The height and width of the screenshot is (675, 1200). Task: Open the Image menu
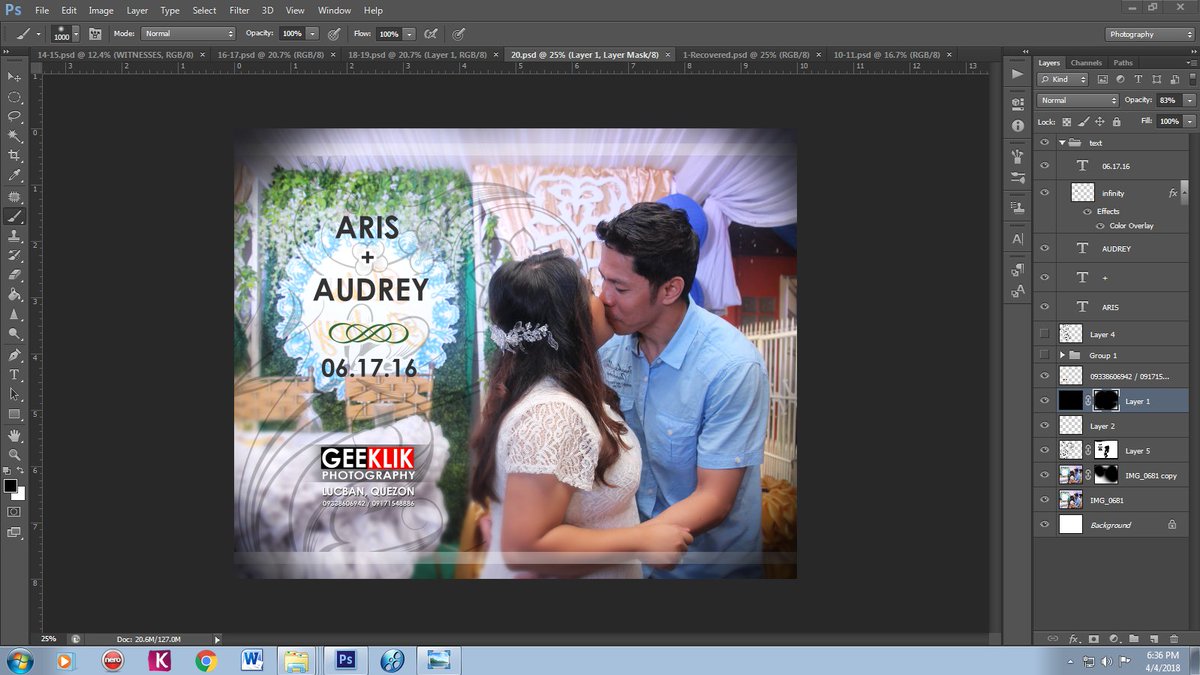(x=101, y=10)
